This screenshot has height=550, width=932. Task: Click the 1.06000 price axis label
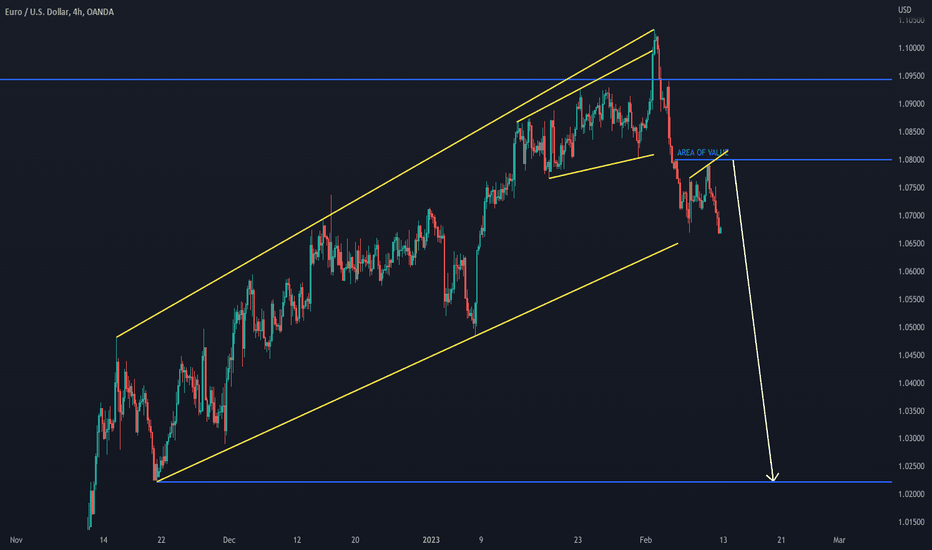[x=911, y=272]
